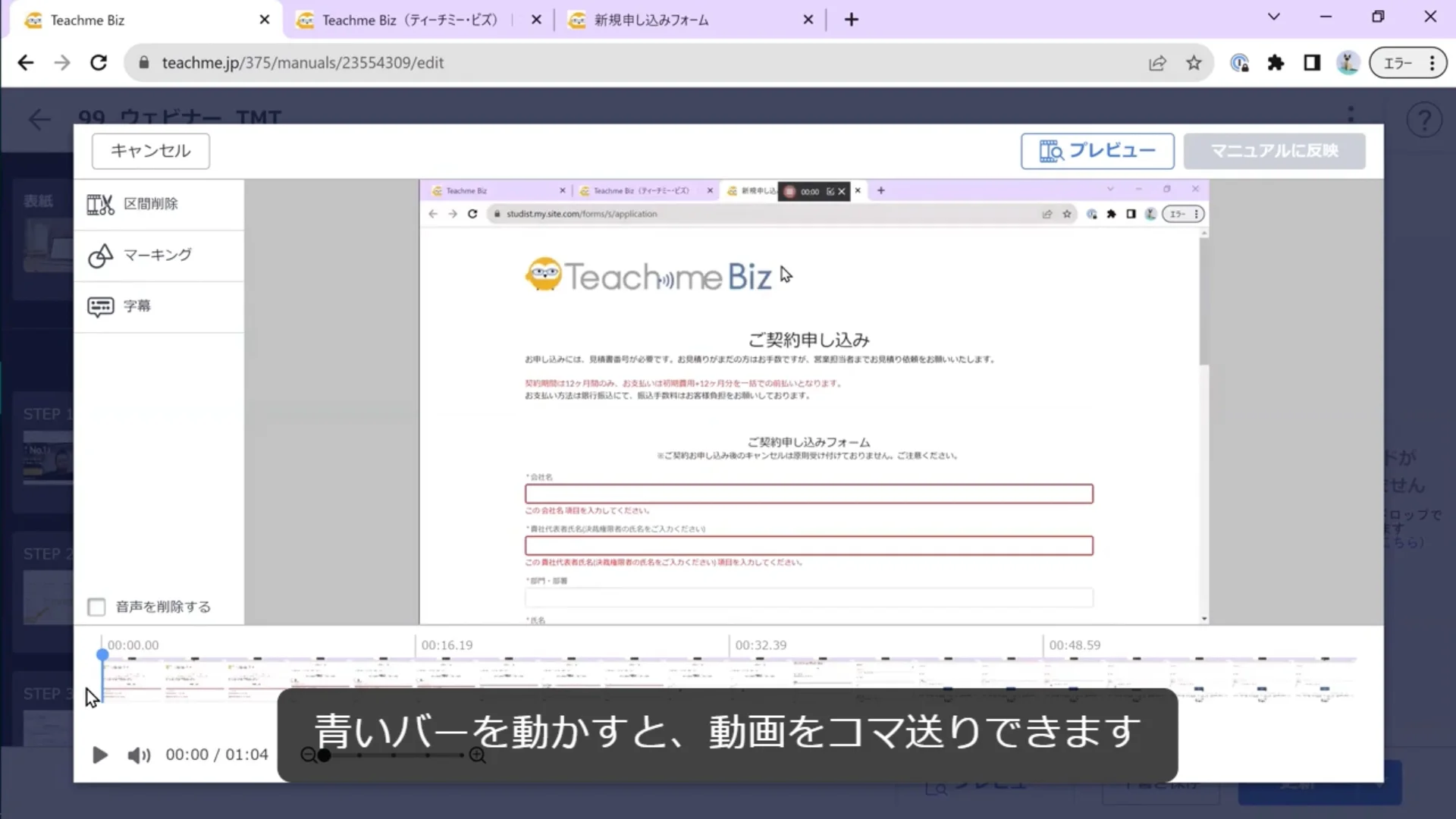Open the browser three-dot menu

tap(1432, 63)
